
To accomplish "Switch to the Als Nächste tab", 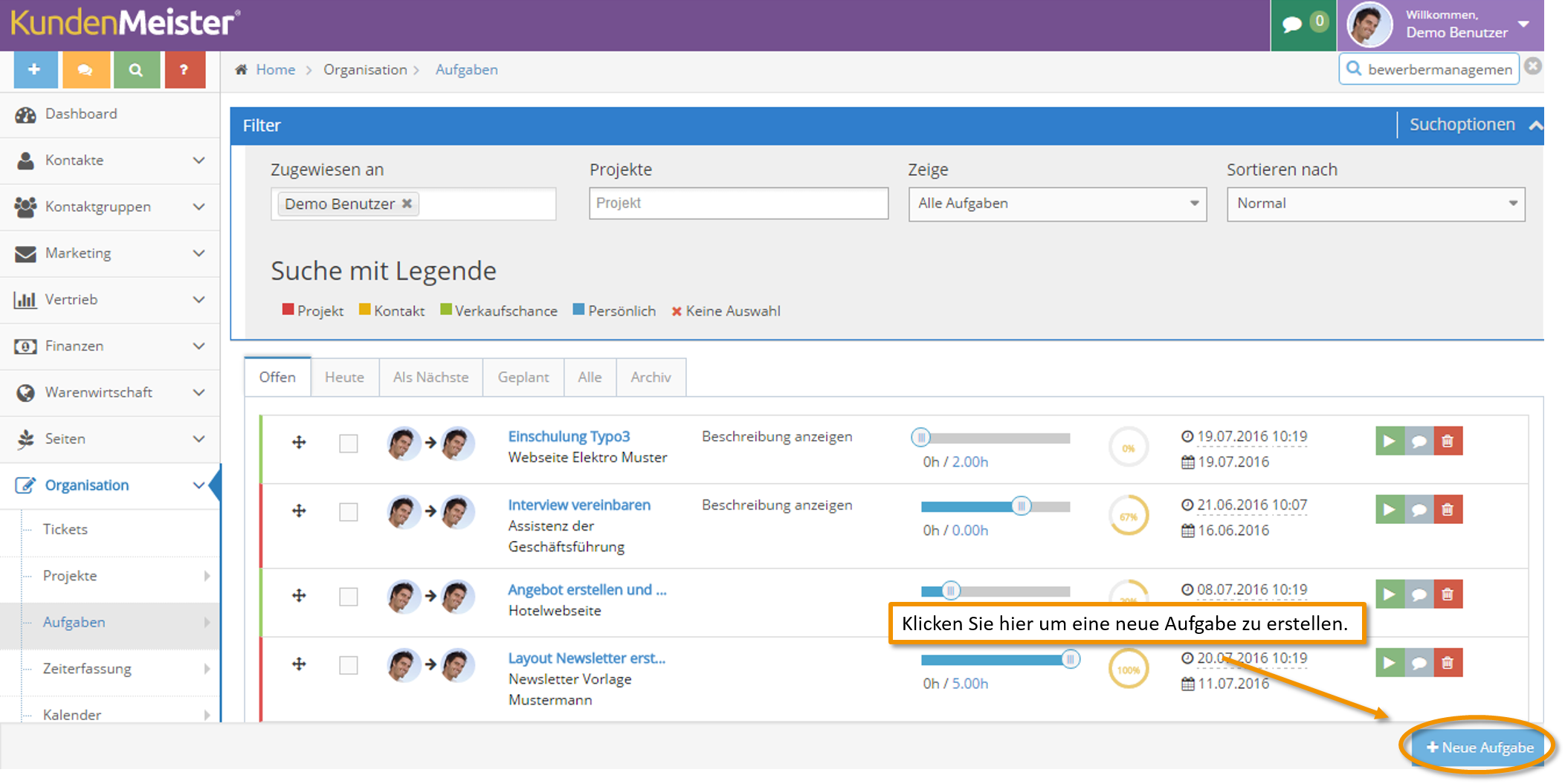I will [x=430, y=378].
